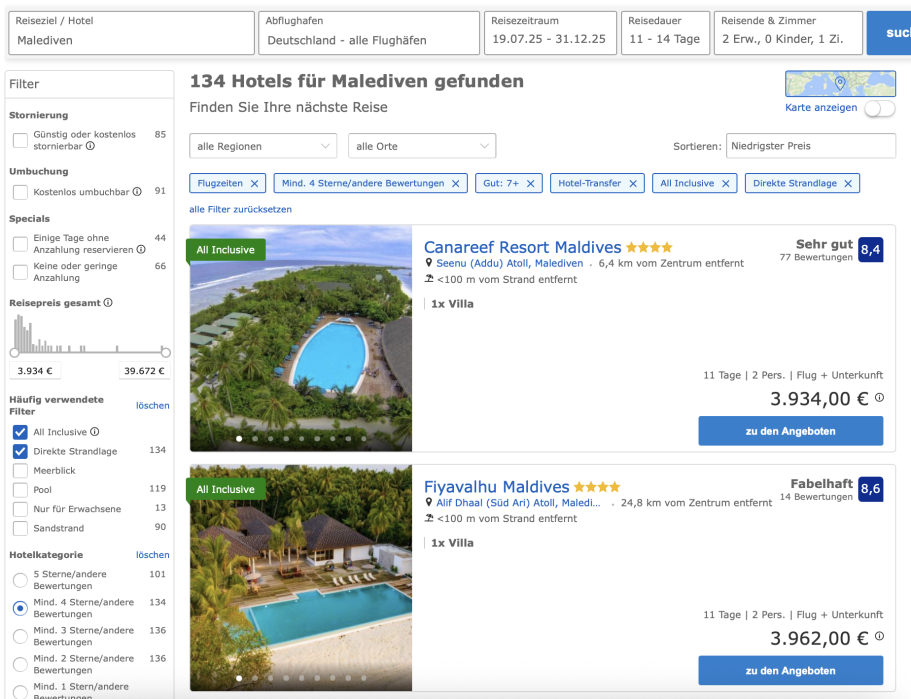Viewport: 911px width, 699px height.
Task: Open the map thumbnail preview
Action: pos(840,84)
